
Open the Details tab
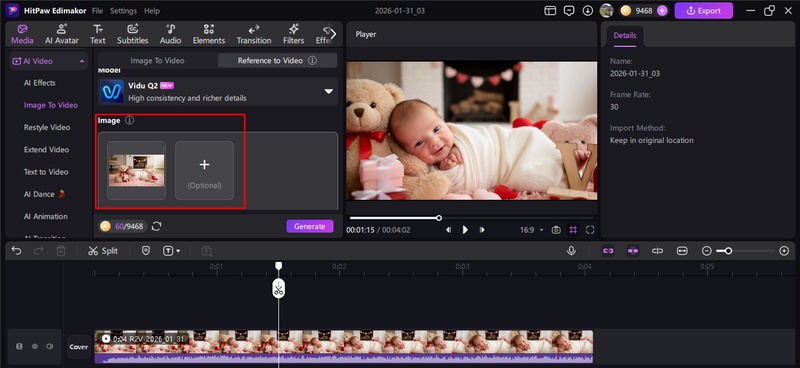point(624,36)
